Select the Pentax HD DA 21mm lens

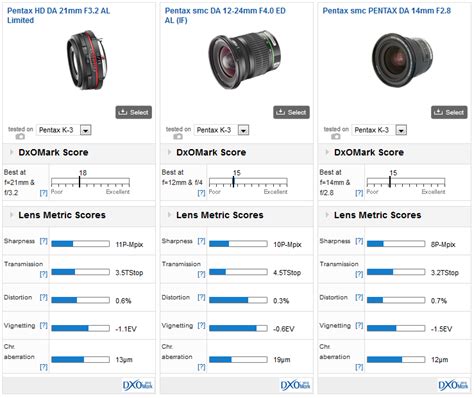click(x=134, y=112)
